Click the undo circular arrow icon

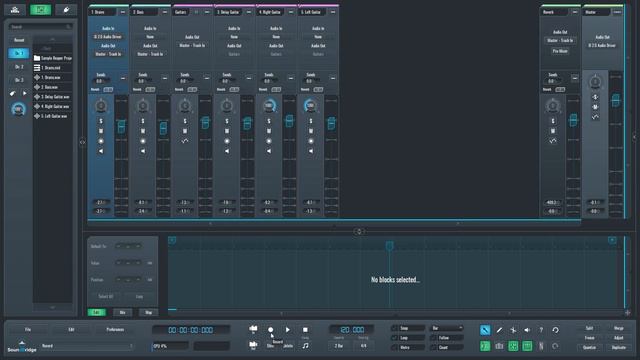click(556, 330)
